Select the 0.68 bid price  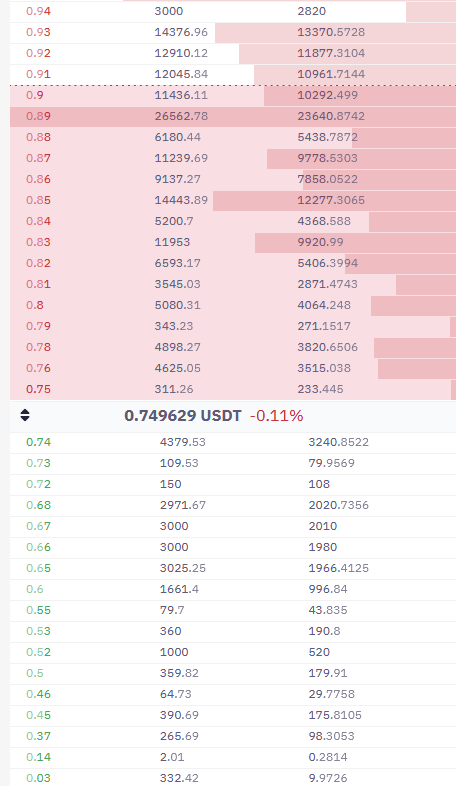pyautogui.click(x=39, y=505)
